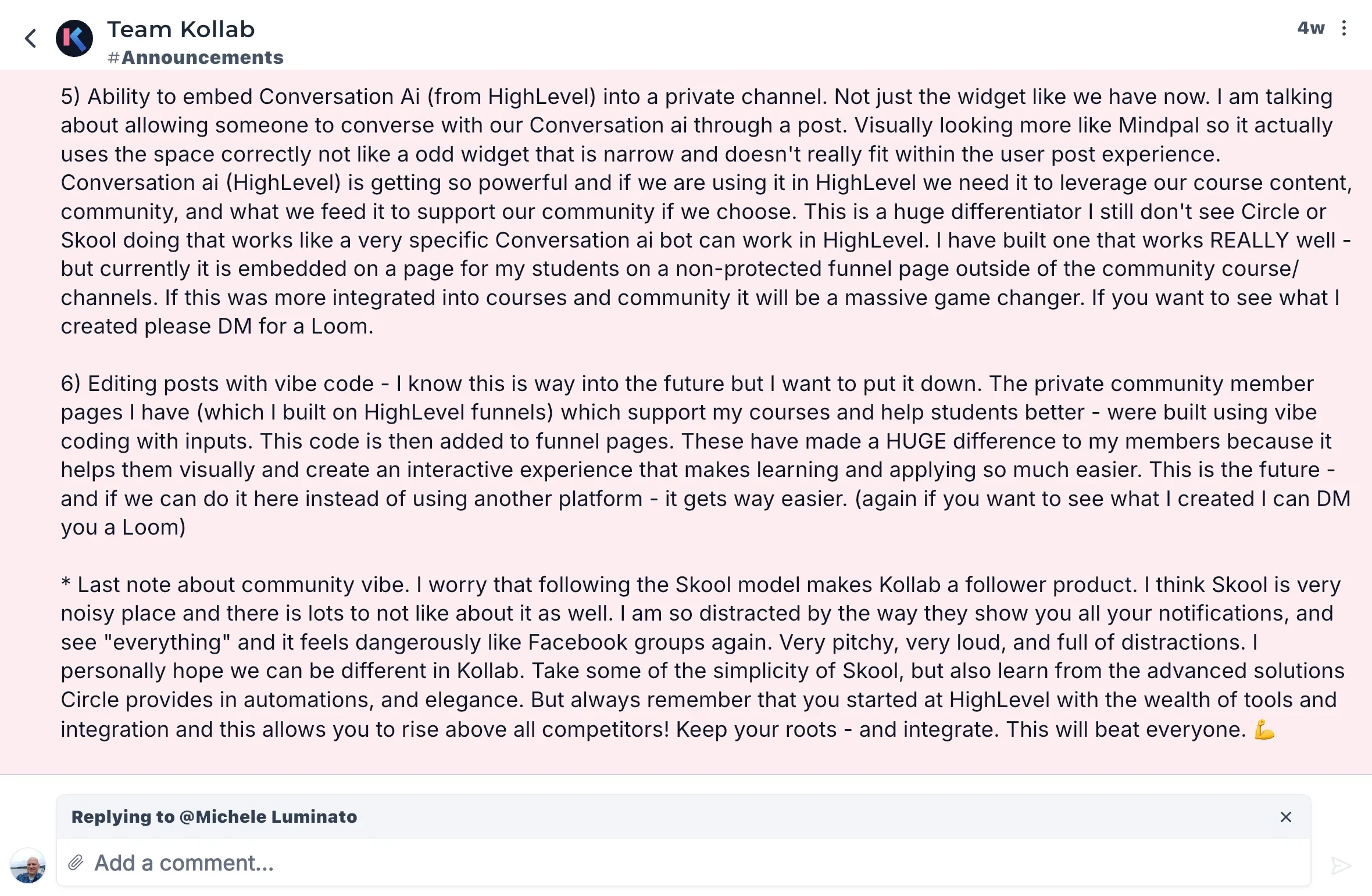Image resolution: width=1372 pixels, height=896 pixels.
Task: Click the 4w timestamp
Action: point(1311,28)
